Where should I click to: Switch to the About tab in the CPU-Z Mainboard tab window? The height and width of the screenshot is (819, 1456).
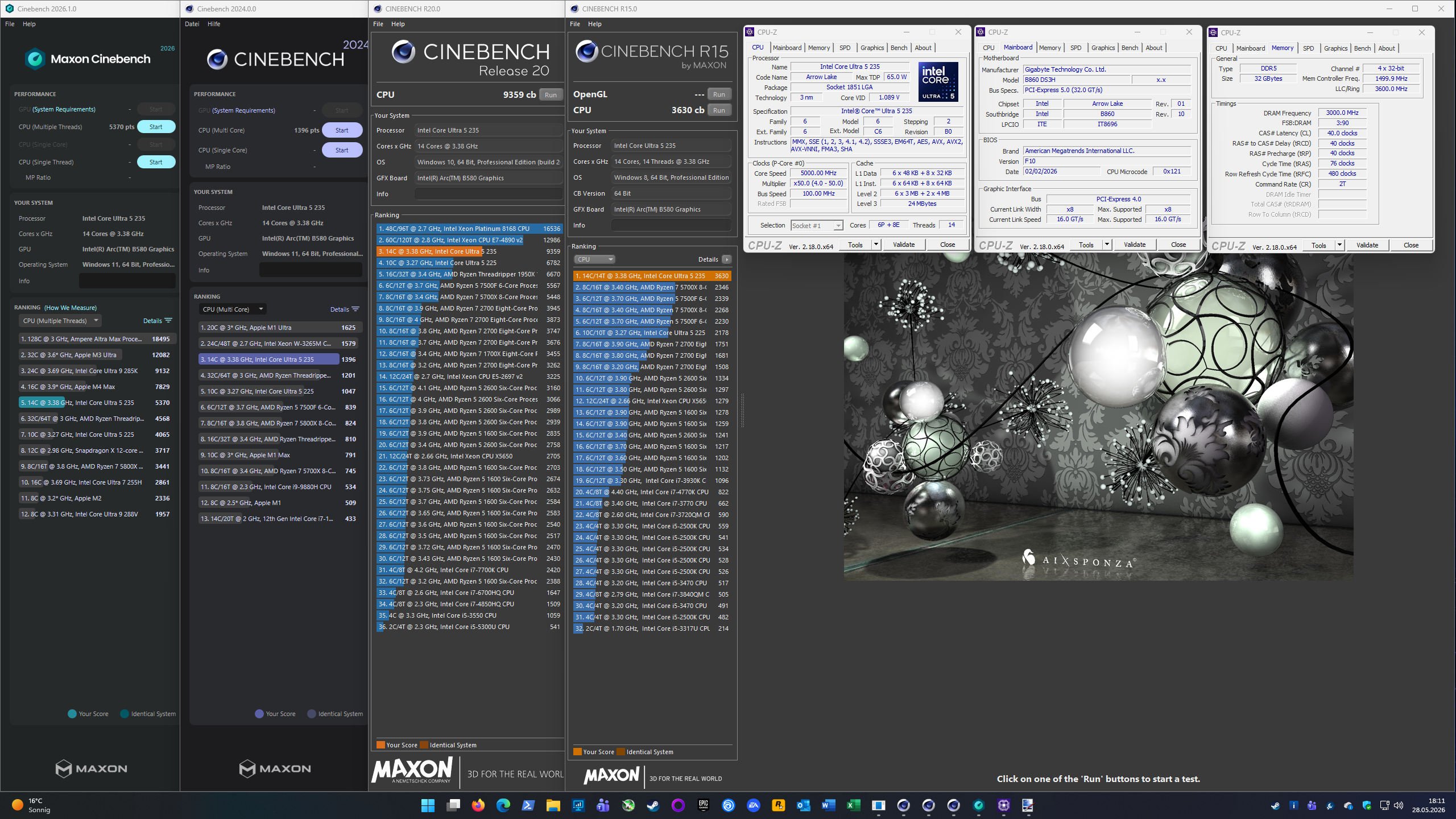coord(1154,48)
